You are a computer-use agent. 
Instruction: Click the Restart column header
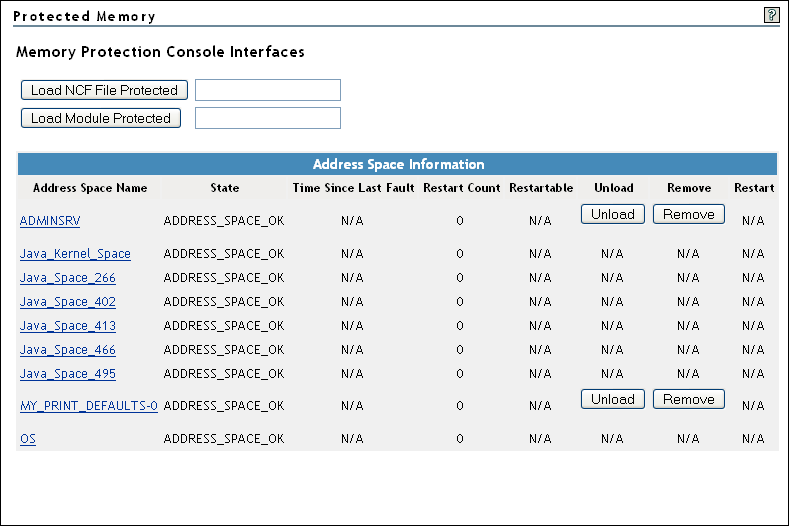(754, 188)
